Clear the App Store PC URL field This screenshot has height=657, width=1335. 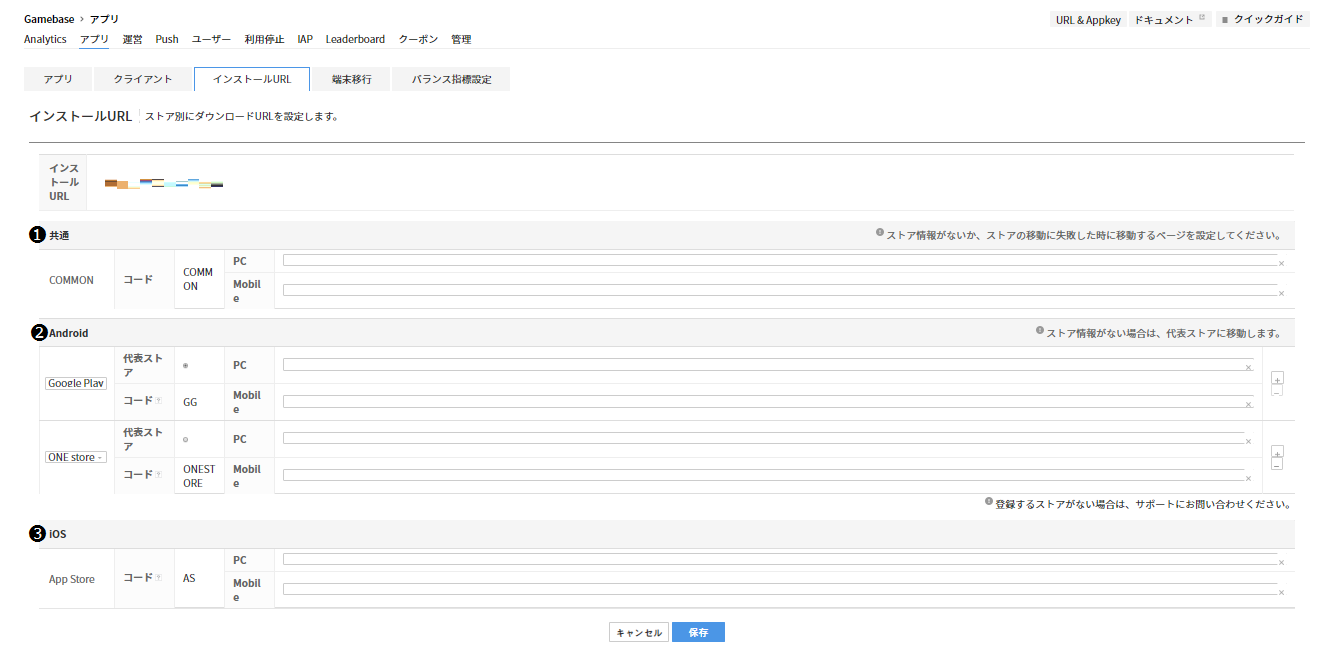point(1281,563)
